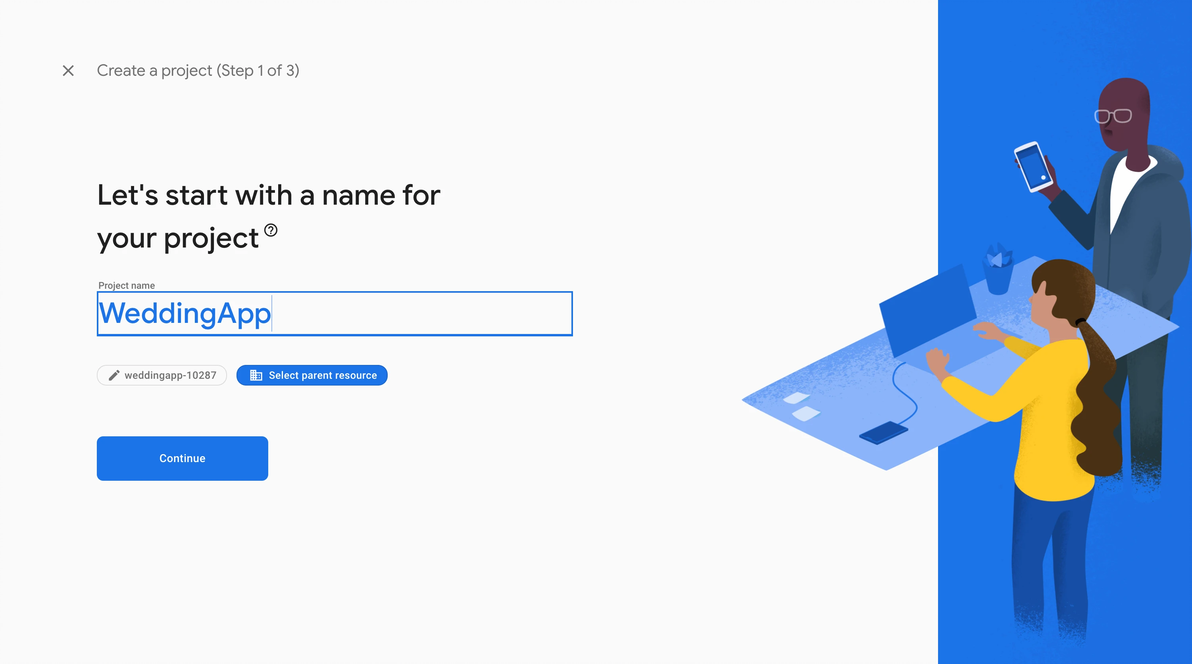This screenshot has height=664, width=1192.
Task: Click the white sticky notes on the desk
Action: [x=802, y=406]
